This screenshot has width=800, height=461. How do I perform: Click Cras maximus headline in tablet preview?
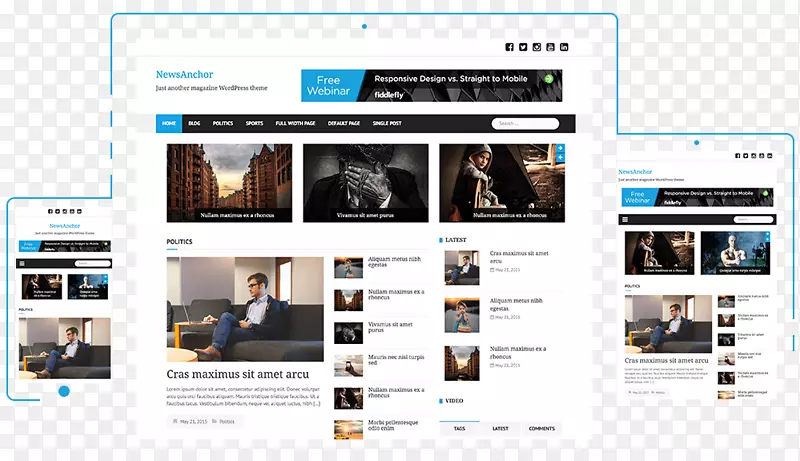[666, 360]
